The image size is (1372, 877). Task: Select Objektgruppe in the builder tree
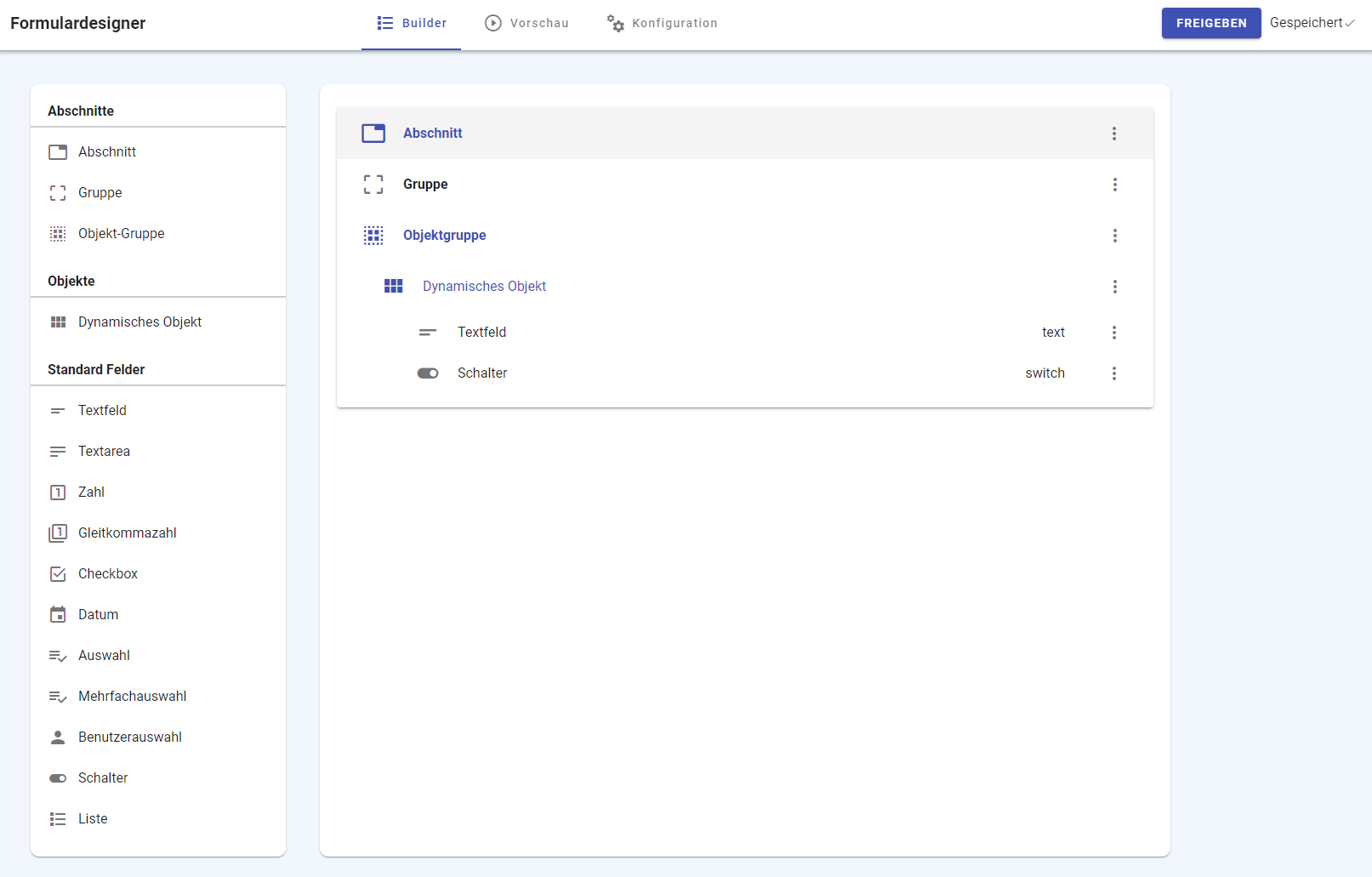pyautogui.click(x=745, y=236)
